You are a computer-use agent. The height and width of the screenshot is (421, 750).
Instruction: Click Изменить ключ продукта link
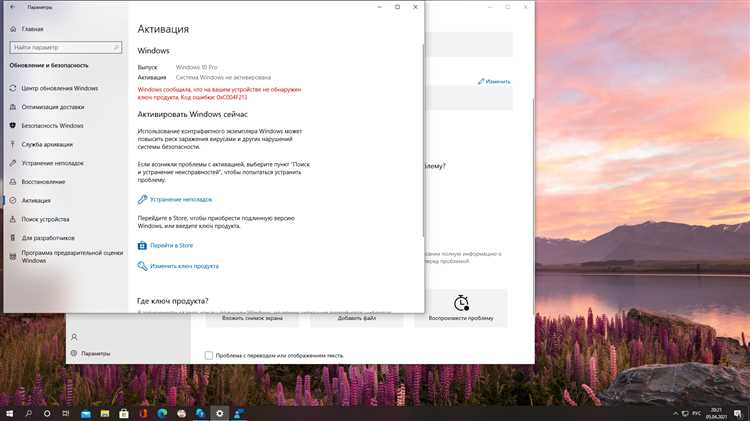coord(184,266)
